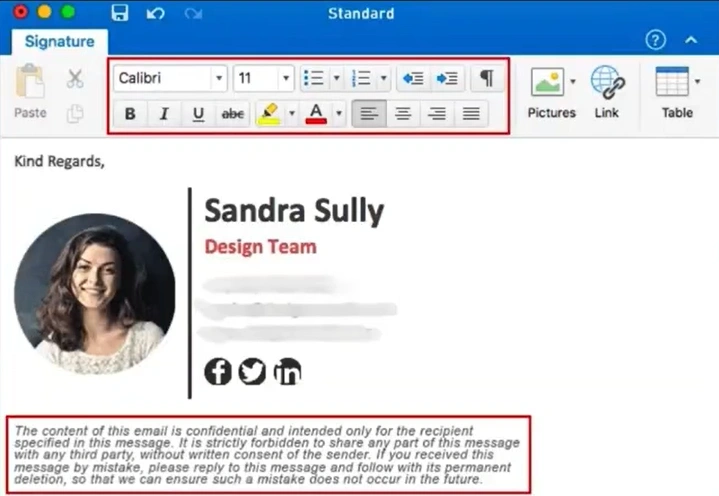Apply yellow text highlight color
Image resolution: width=719 pixels, height=496 pixels.
270,113
